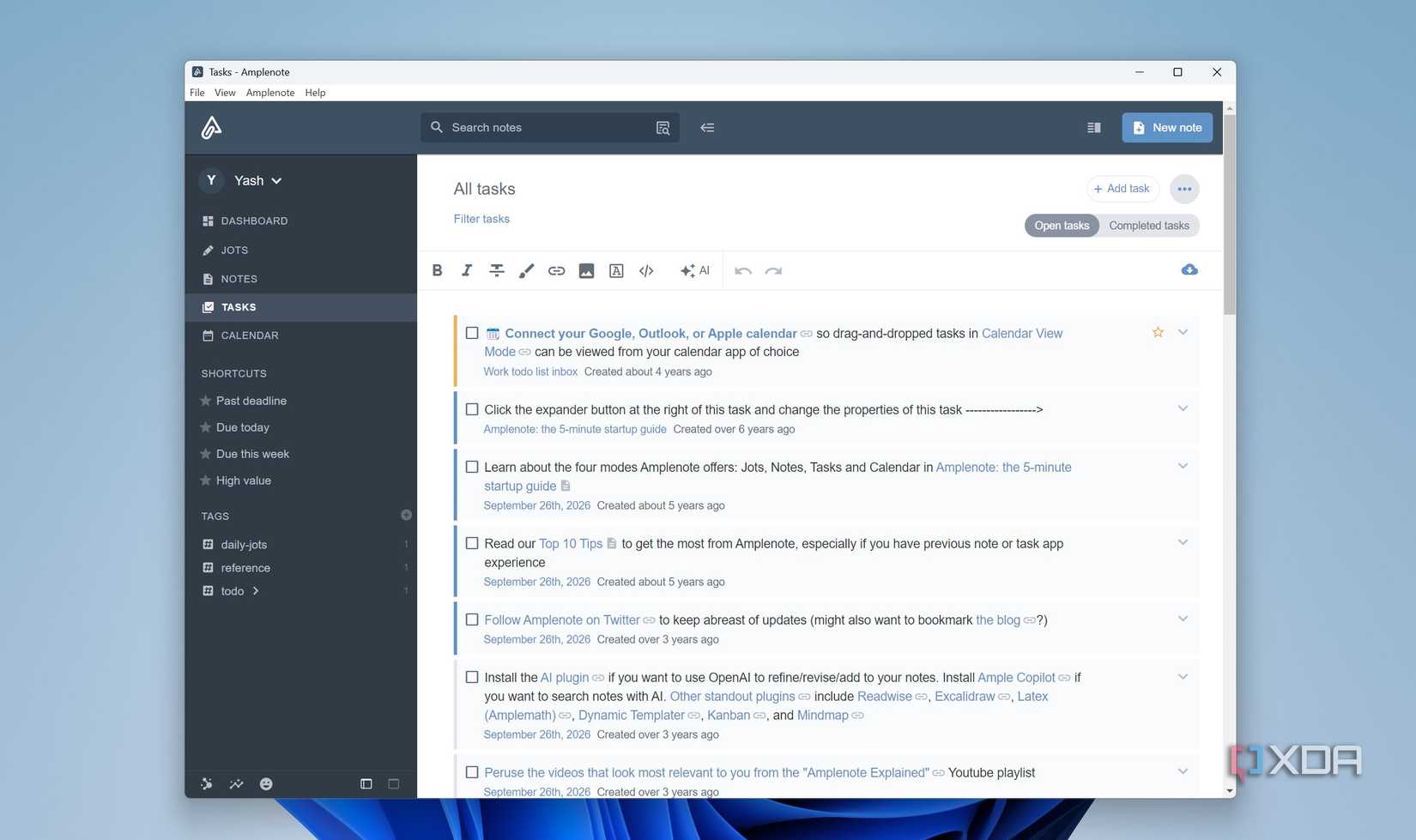The width and height of the screenshot is (1416, 840).
Task: Expand details of the Connect your calendar task
Action: (1183, 332)
